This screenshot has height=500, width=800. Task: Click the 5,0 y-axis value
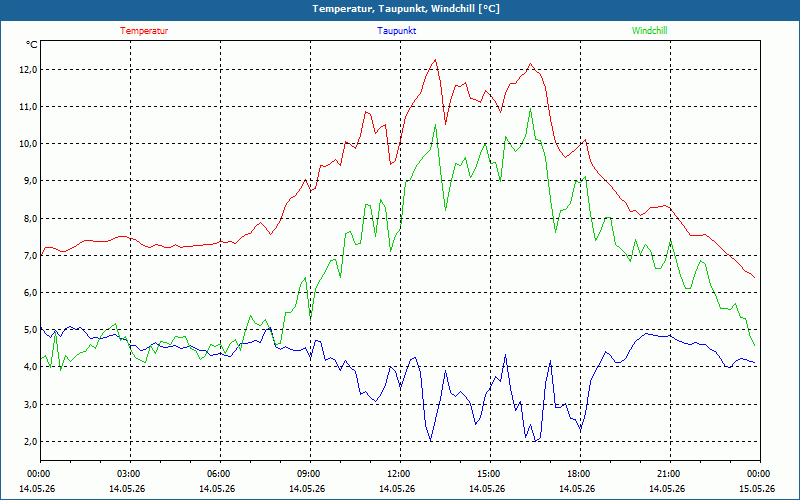click(30, 330)
